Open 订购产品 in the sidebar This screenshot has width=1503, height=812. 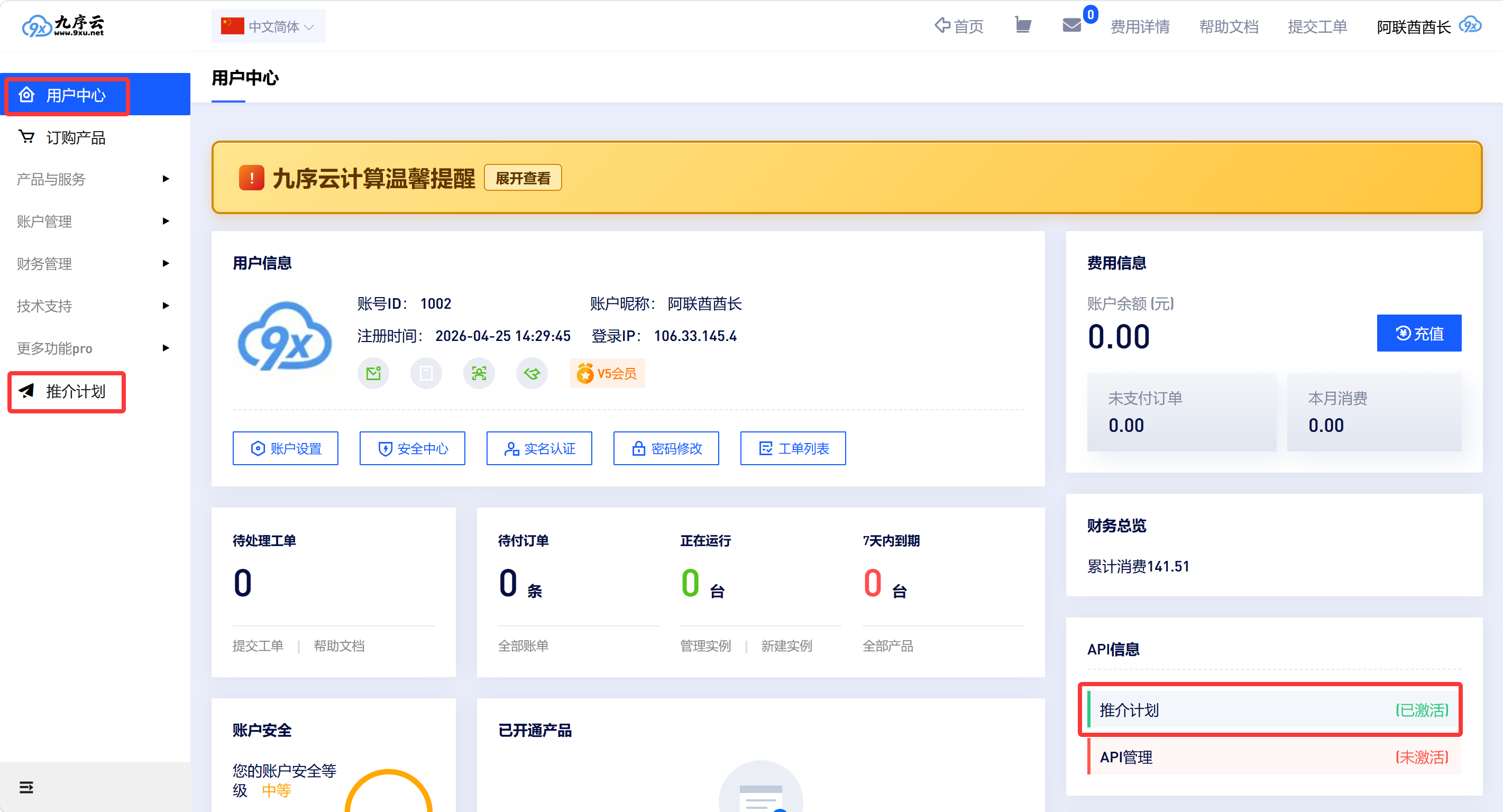[95, 137]
